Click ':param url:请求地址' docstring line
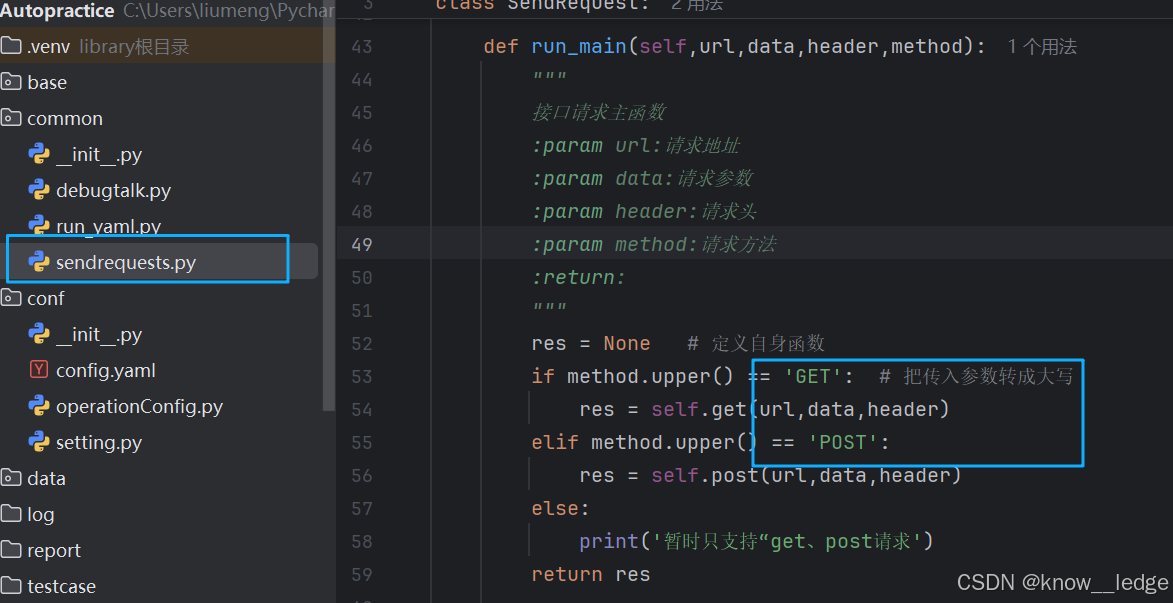This screenshot has width=1173, height=603. pyautogui.click(x=636, y=145)
